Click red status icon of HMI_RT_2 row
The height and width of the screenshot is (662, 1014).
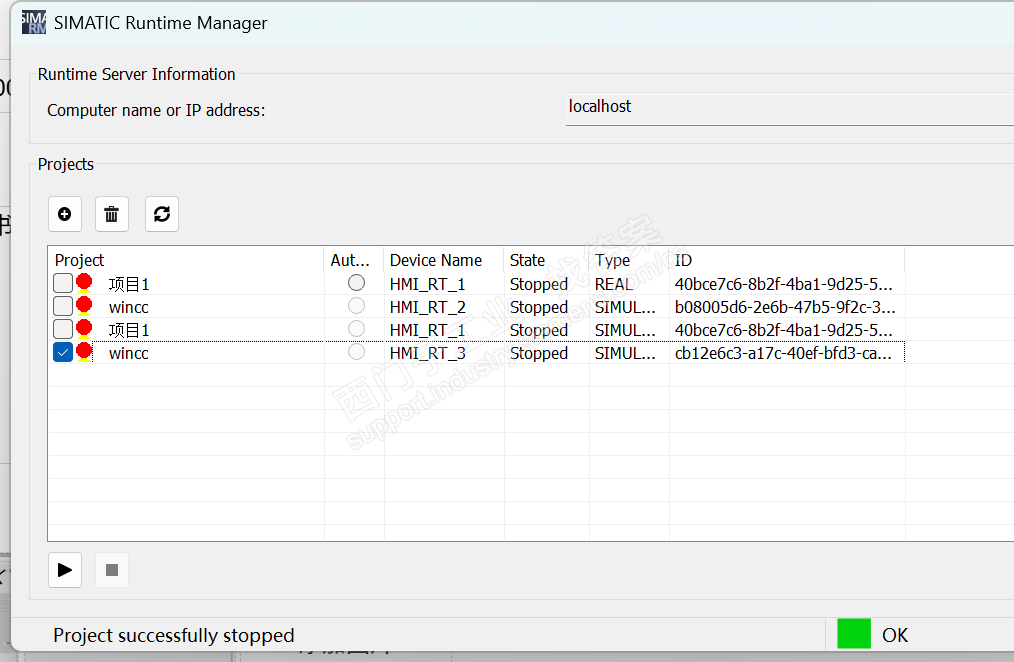84,306
